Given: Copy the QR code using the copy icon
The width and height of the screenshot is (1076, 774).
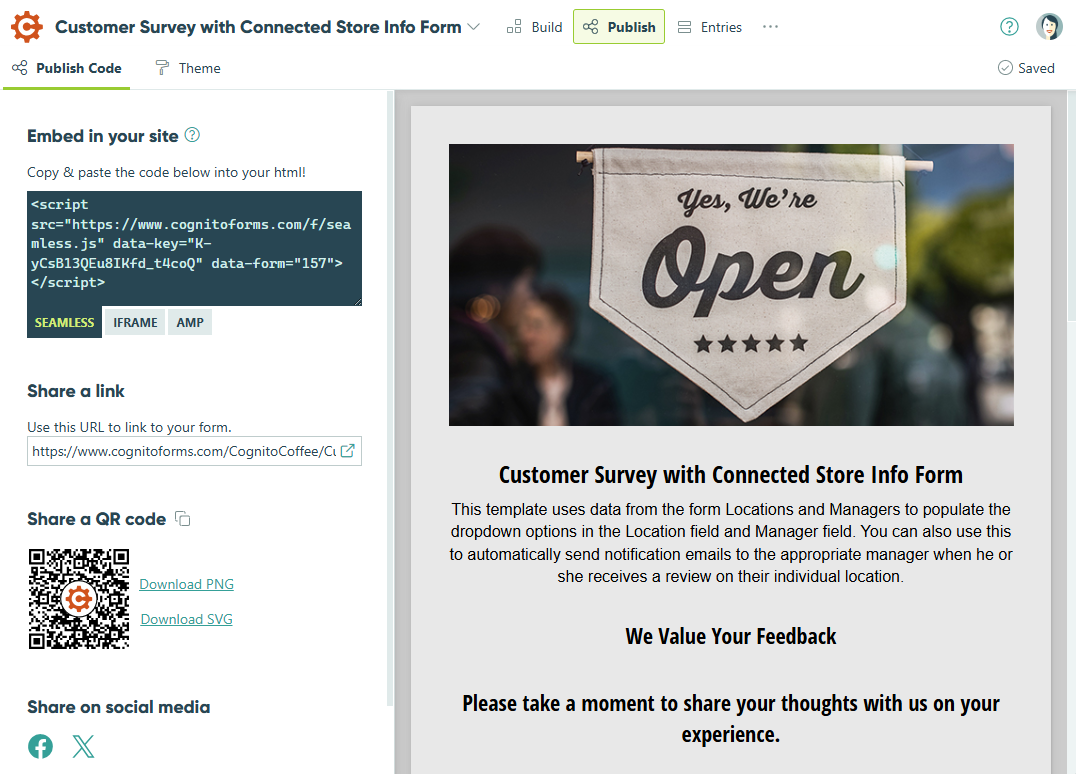Looking at the screenshot, I should coord(182,518).
